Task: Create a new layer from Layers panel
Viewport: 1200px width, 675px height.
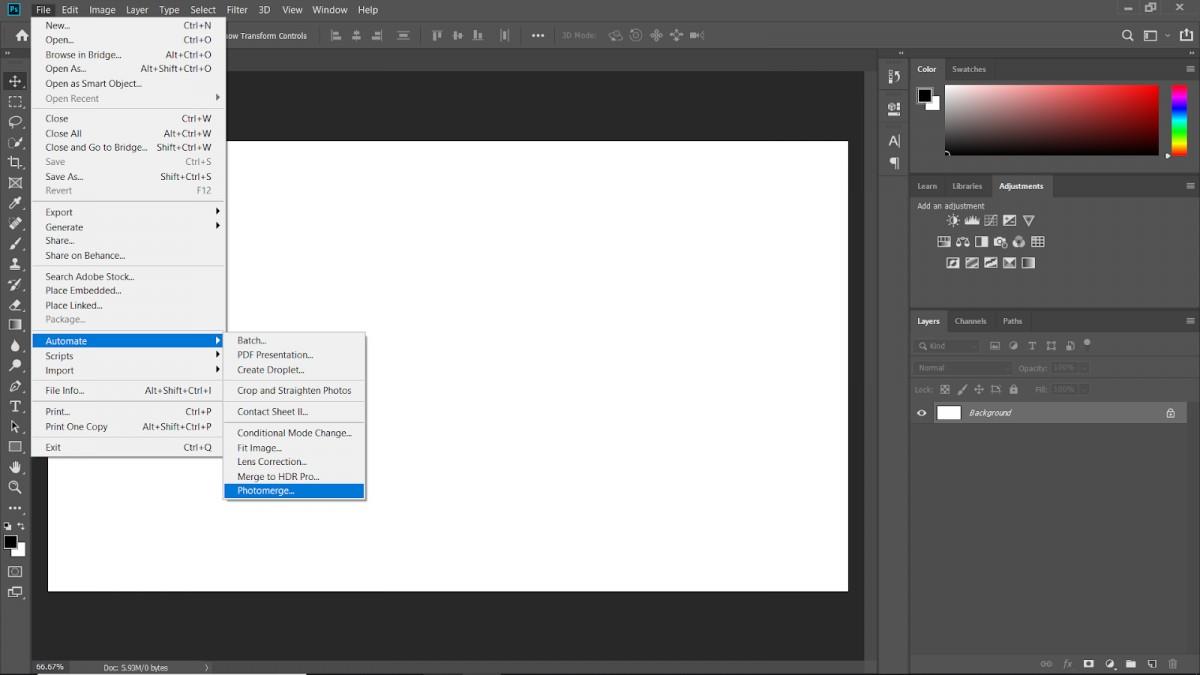Action: pyautogui.click(x=1152, y=664)
